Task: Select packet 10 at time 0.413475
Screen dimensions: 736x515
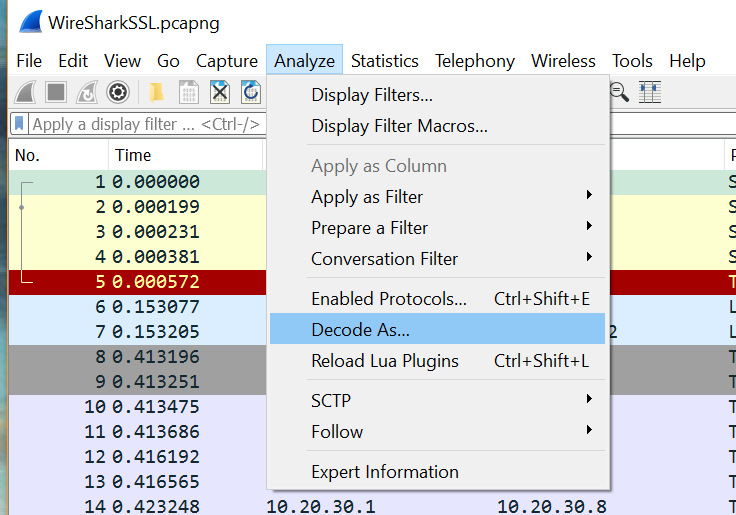Action: click(x=138, y=407)
